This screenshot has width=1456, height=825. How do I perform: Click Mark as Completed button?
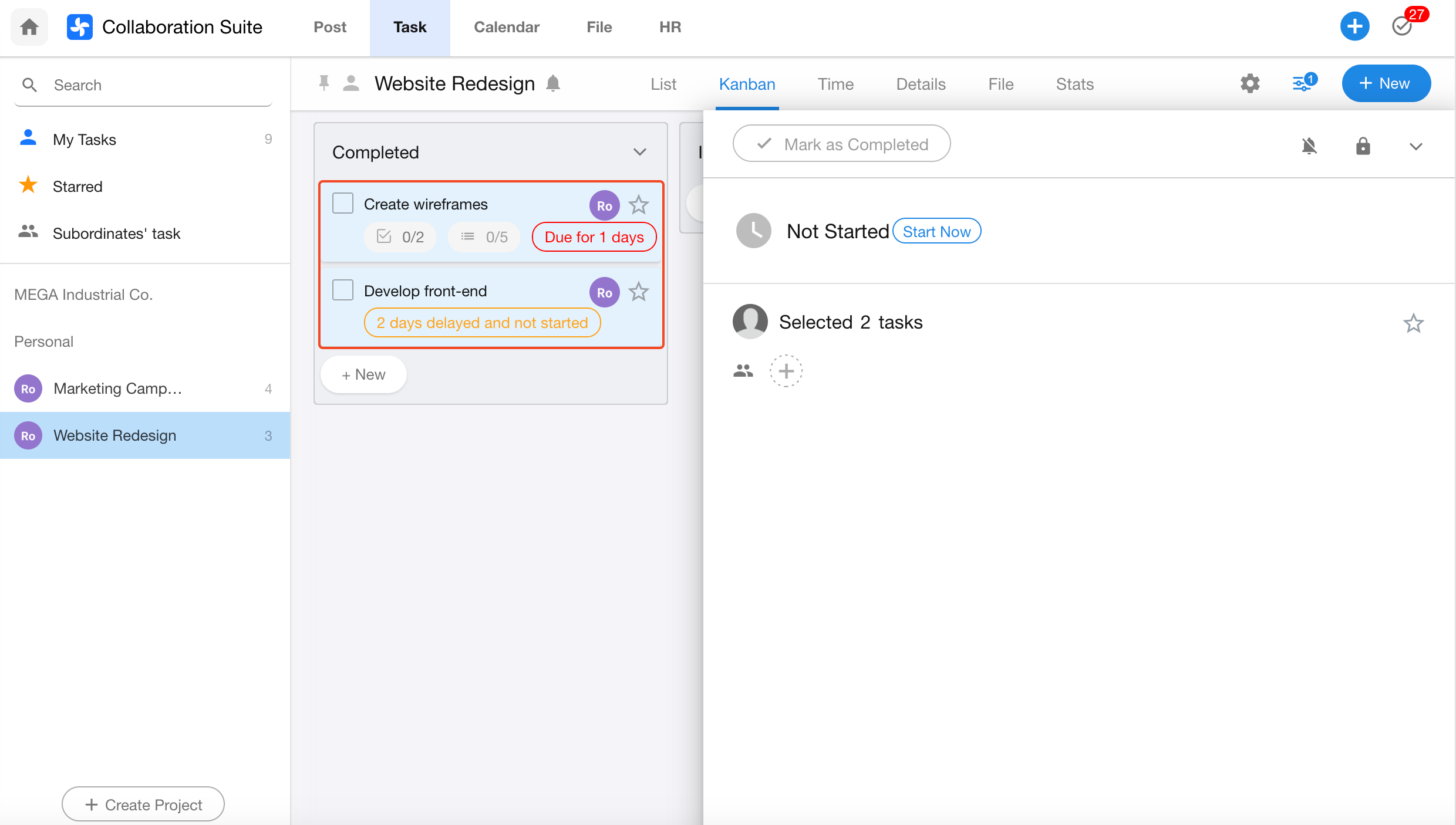point(841,144)
